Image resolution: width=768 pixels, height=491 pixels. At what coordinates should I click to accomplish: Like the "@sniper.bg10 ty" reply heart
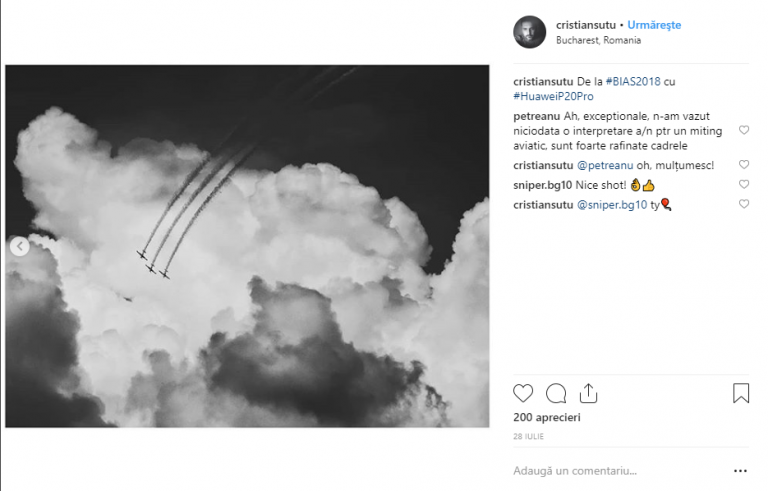[744, 204]
